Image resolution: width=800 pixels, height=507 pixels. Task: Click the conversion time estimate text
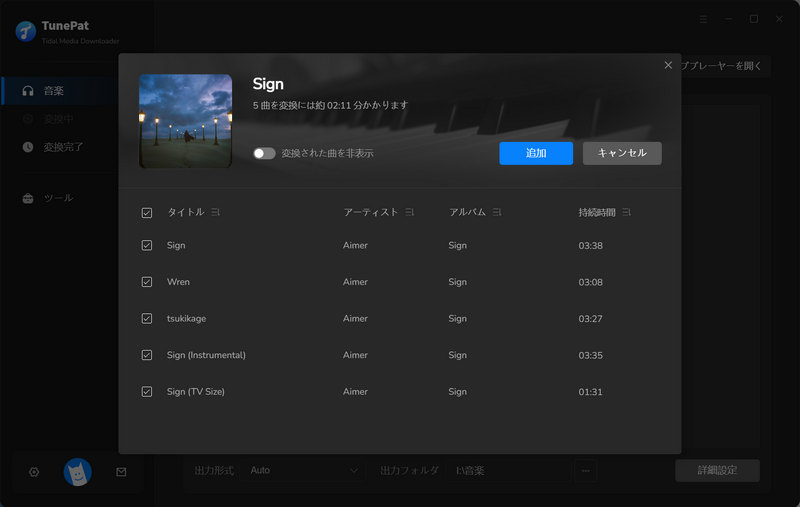(331, 105)
